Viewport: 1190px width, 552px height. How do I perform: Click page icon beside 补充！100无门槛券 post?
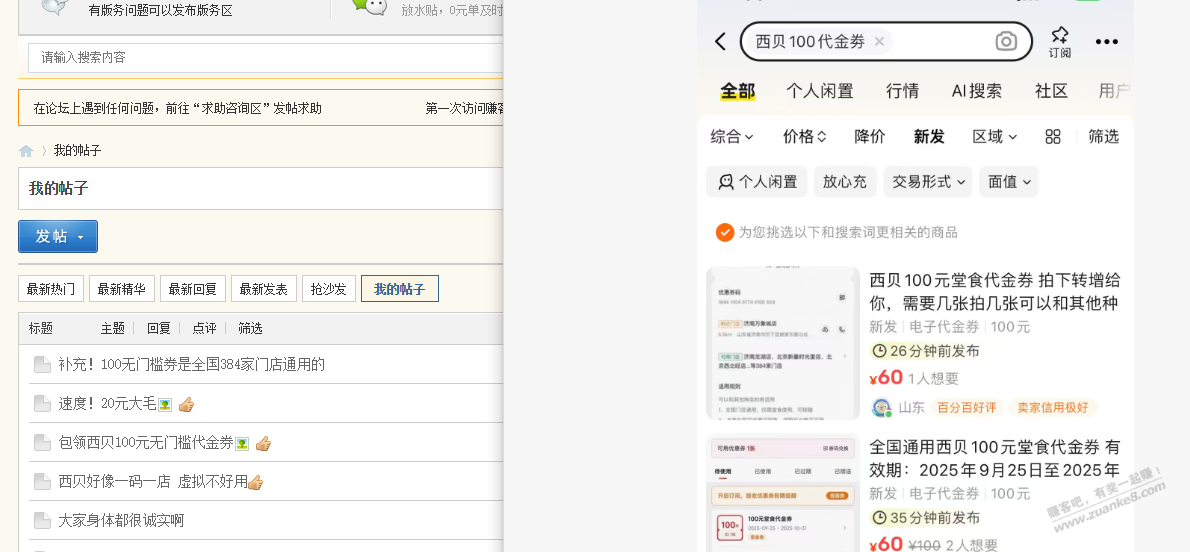[42, 364]
